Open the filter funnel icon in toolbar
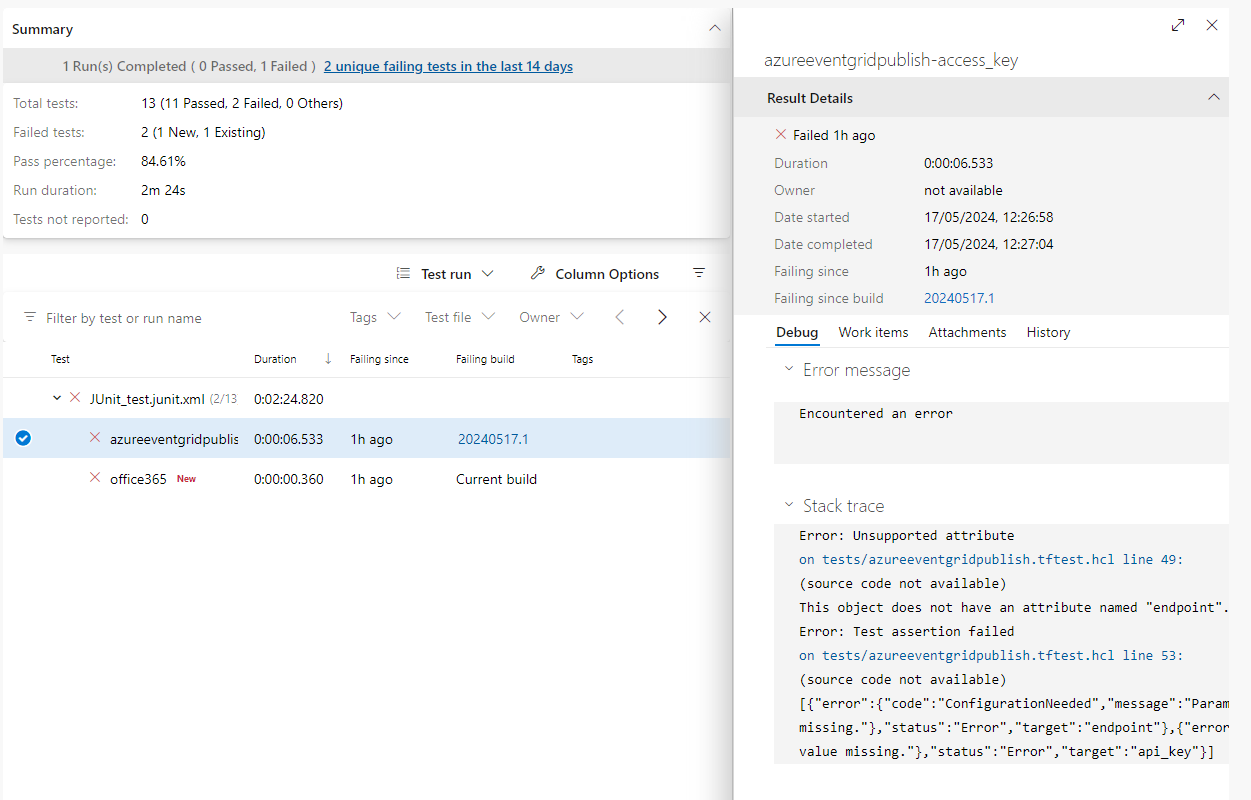Screen dimensions: 1251x800 pyautogui.click(x=699, y=274)
